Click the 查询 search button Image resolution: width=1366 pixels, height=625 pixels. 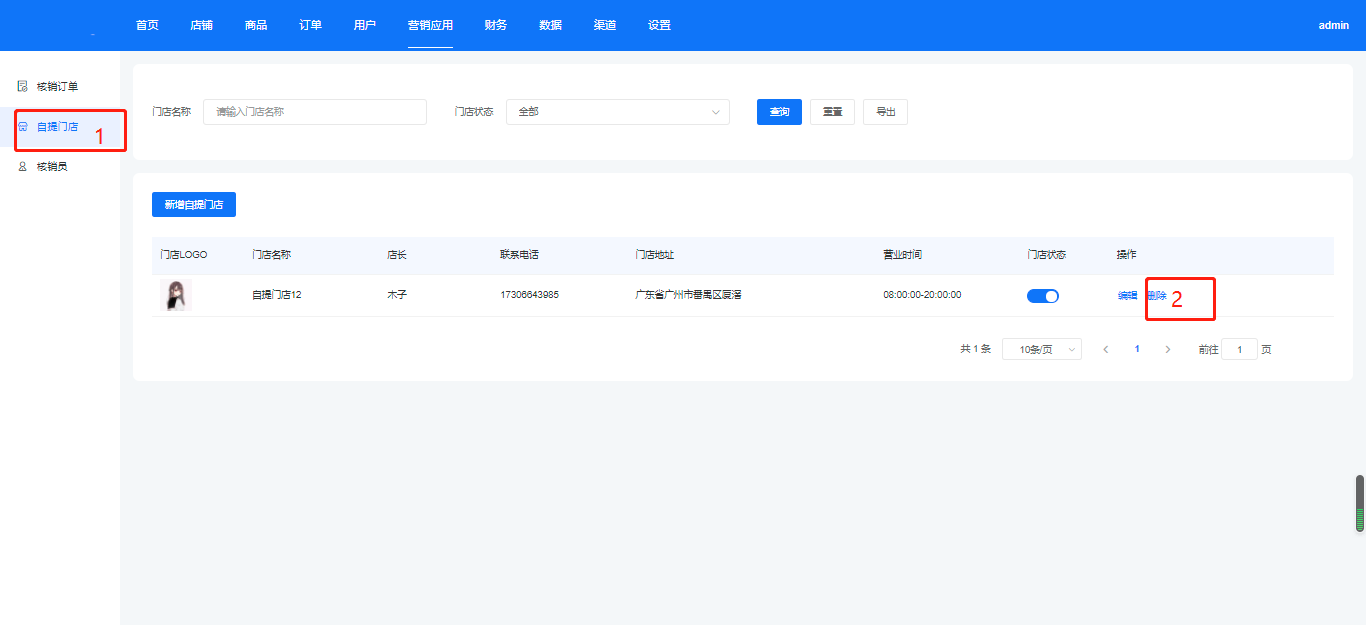coord(779,112)
